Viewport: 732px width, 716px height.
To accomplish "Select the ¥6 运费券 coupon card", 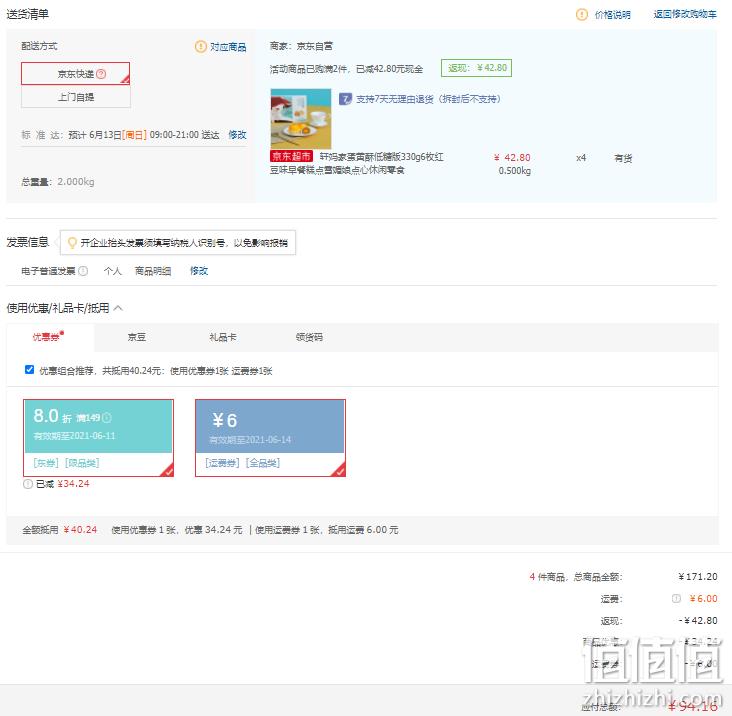I will coord(270,438).
